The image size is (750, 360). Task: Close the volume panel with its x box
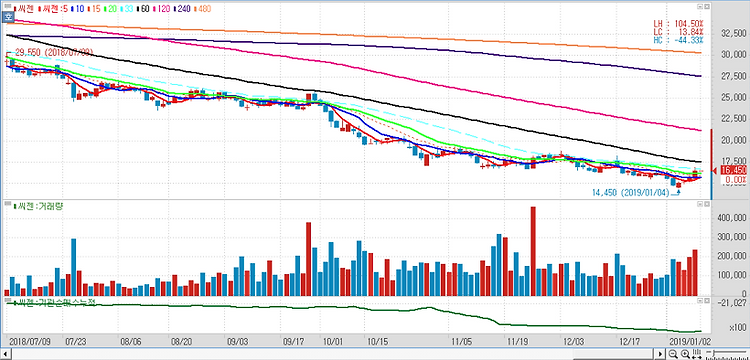[x=706, y=204]
